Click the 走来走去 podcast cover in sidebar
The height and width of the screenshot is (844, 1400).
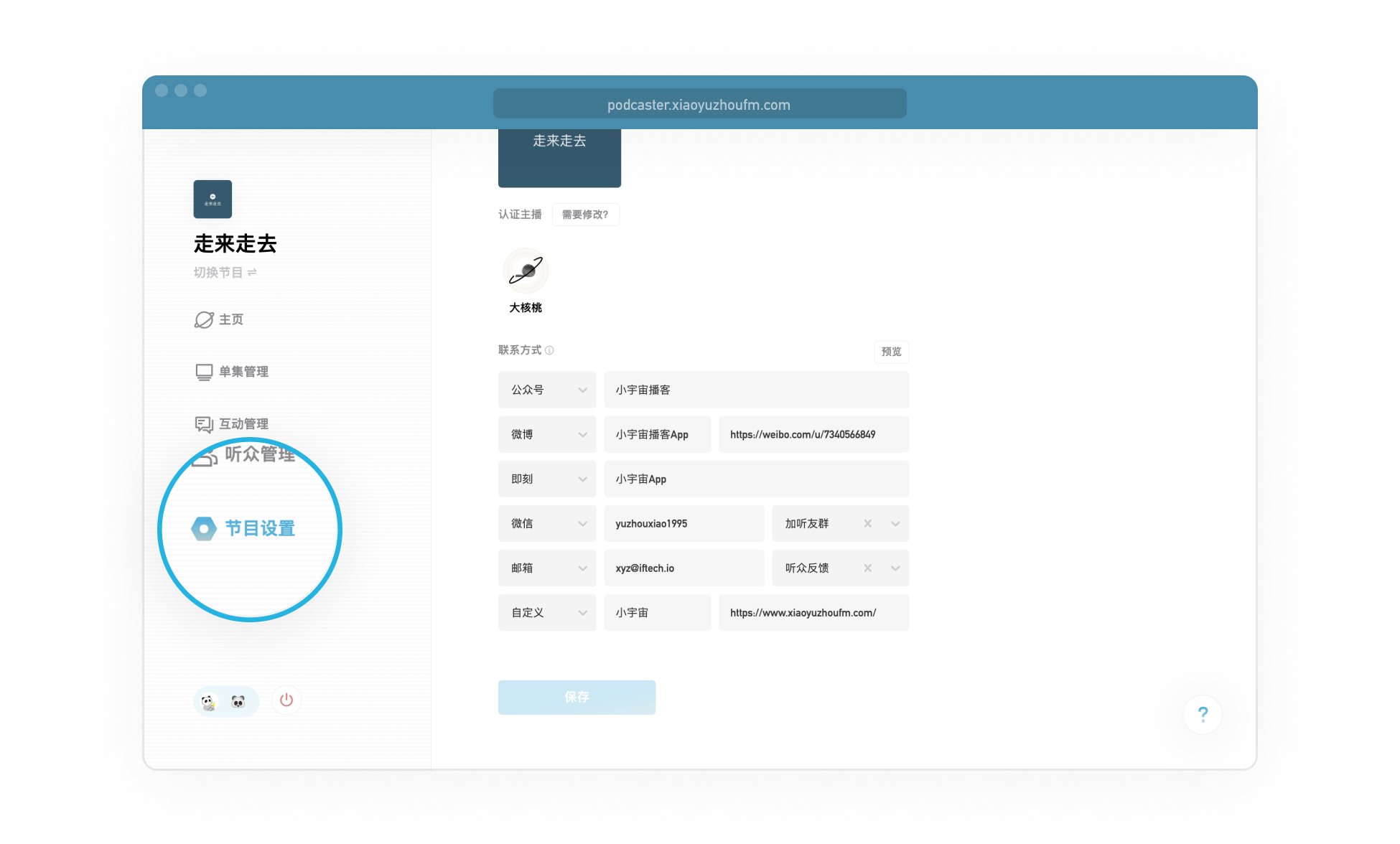click(213, 199)
